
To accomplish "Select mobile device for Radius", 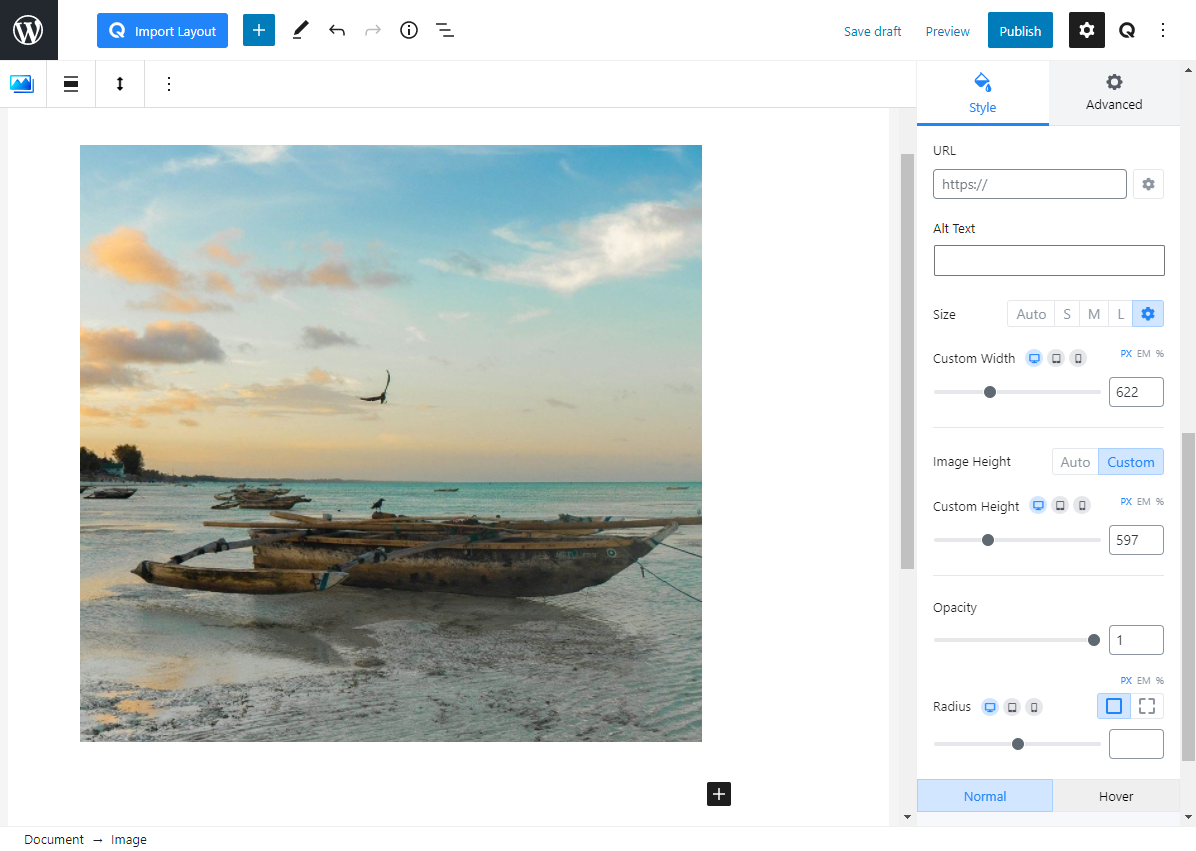I will pos(1034,707).
